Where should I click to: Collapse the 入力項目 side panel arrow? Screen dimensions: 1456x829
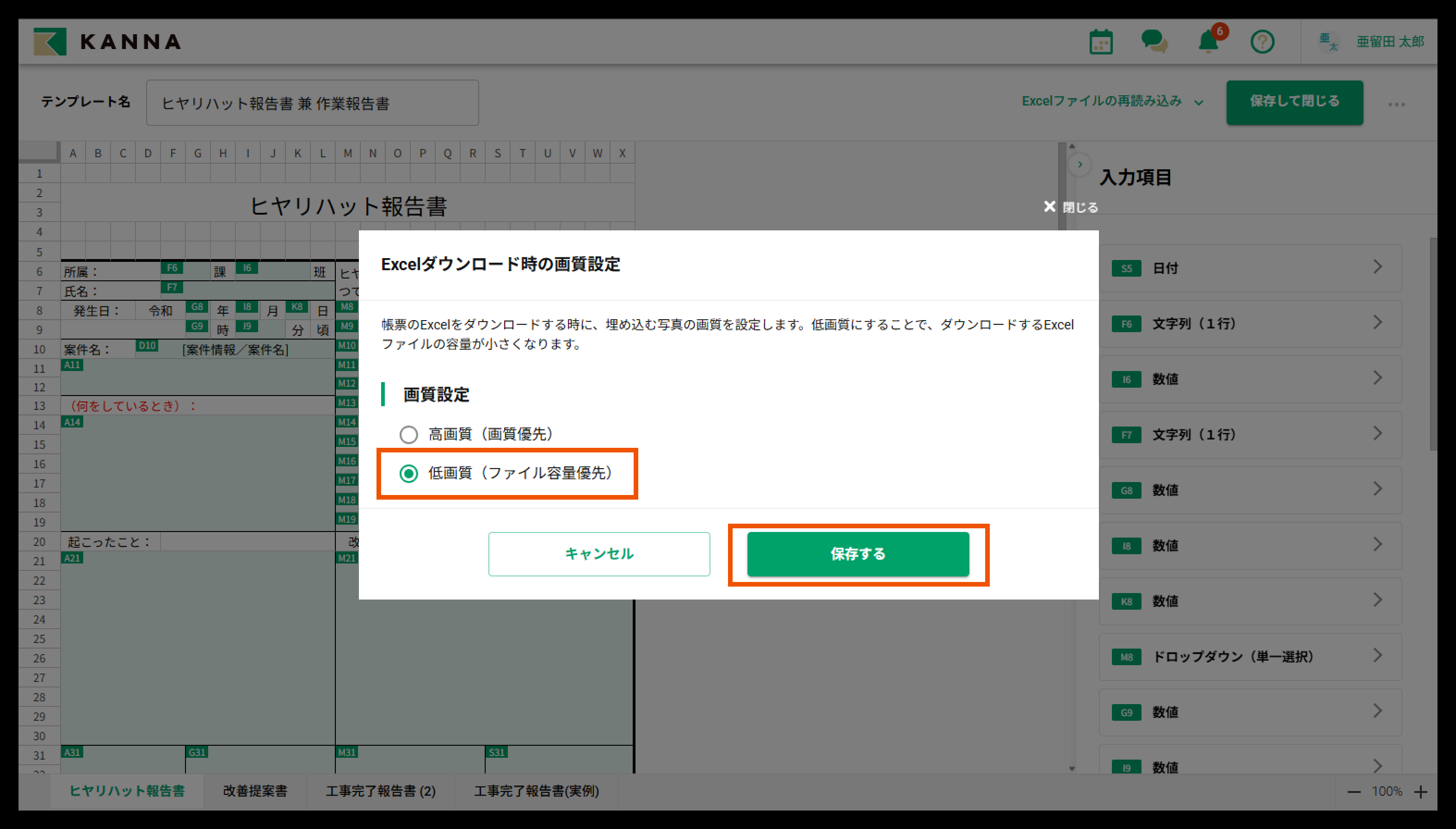click(x=1080, y=165)
